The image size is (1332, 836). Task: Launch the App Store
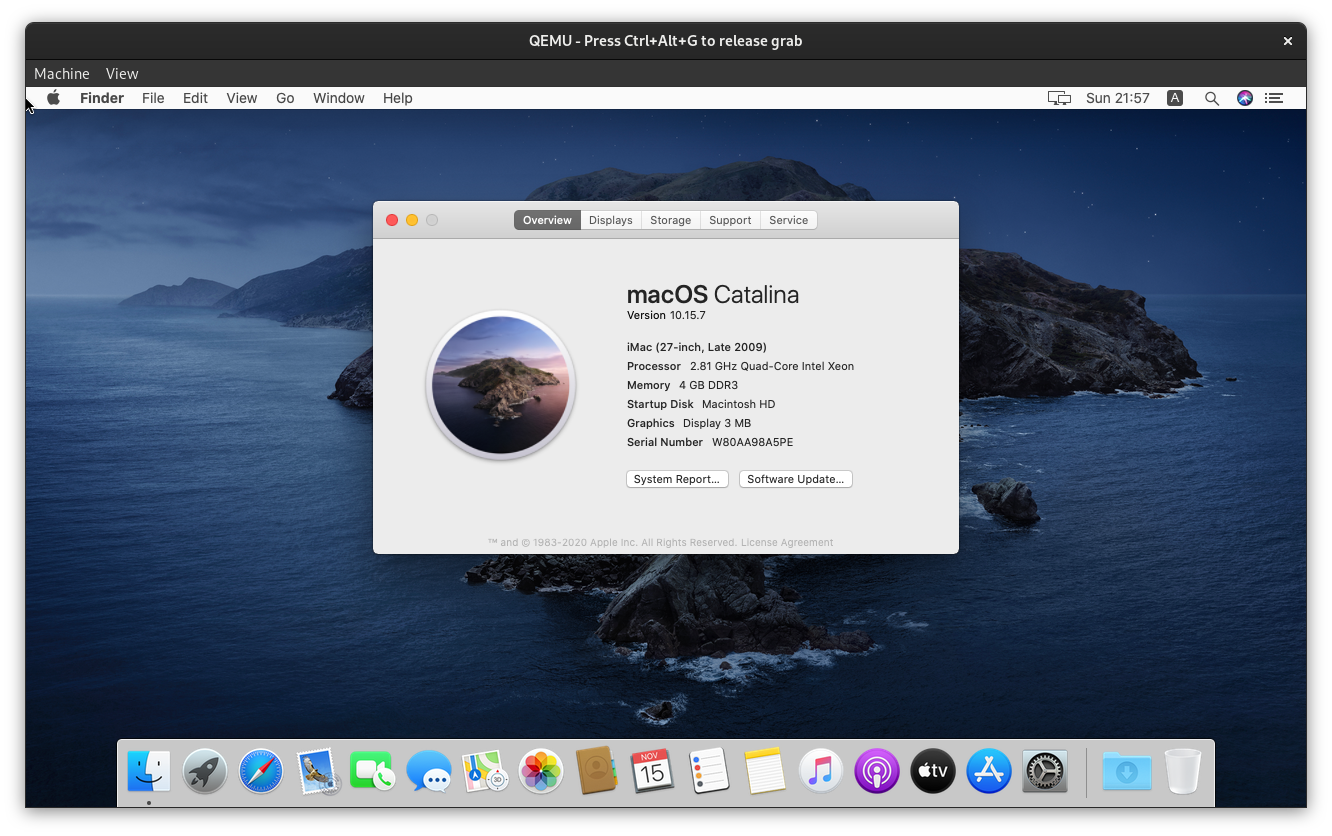[x=988, y=771]
